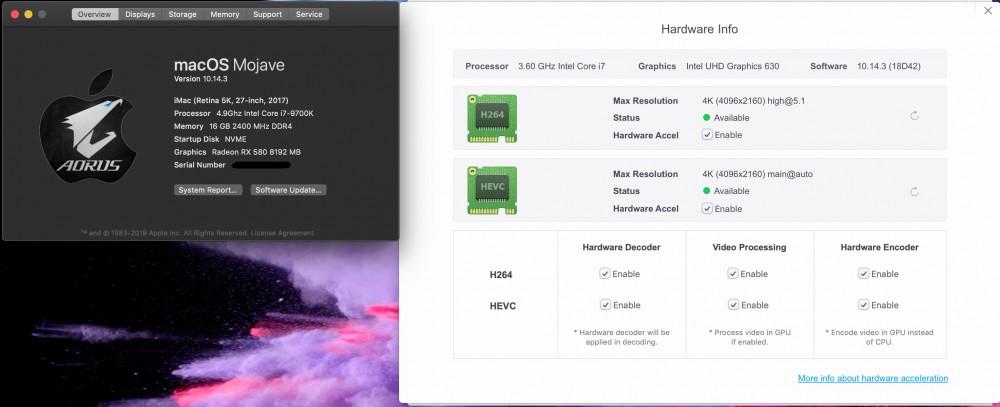Toggle HEVC Hardware Encoder Enable checkbox
This screenshot has height=407, width=1000.
pos(864,304)
